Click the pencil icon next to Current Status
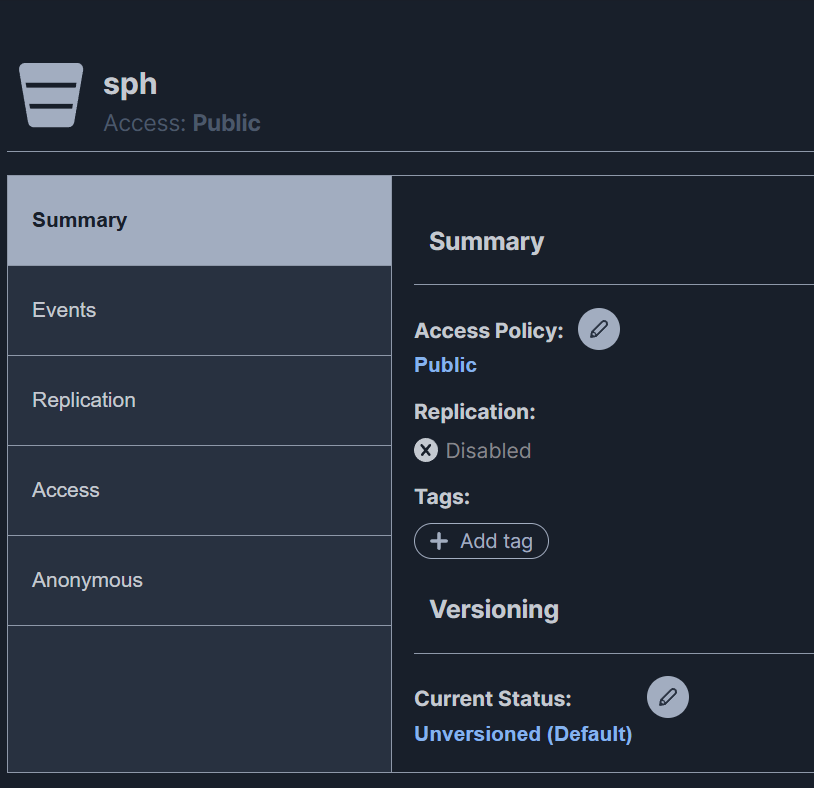This screenshot has height=788, width=814. [x=668, y=697]
